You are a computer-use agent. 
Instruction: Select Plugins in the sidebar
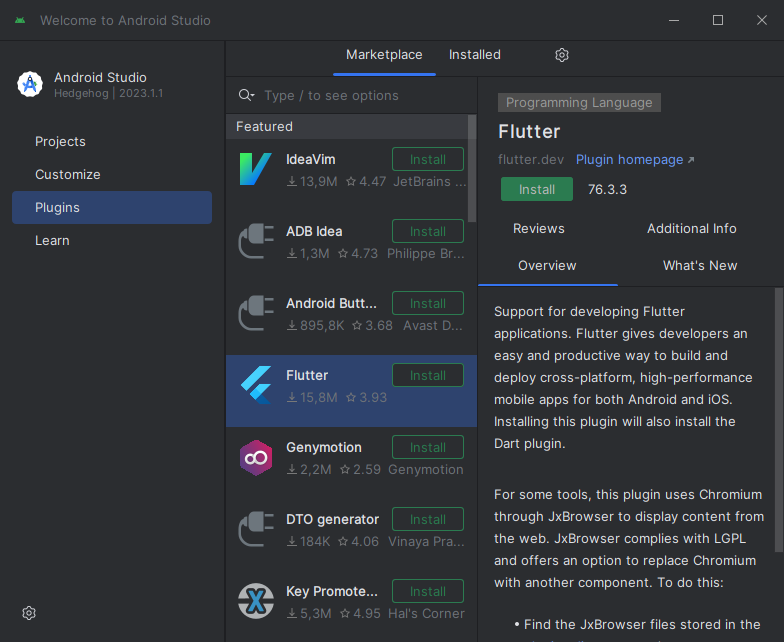click(112, 208)
